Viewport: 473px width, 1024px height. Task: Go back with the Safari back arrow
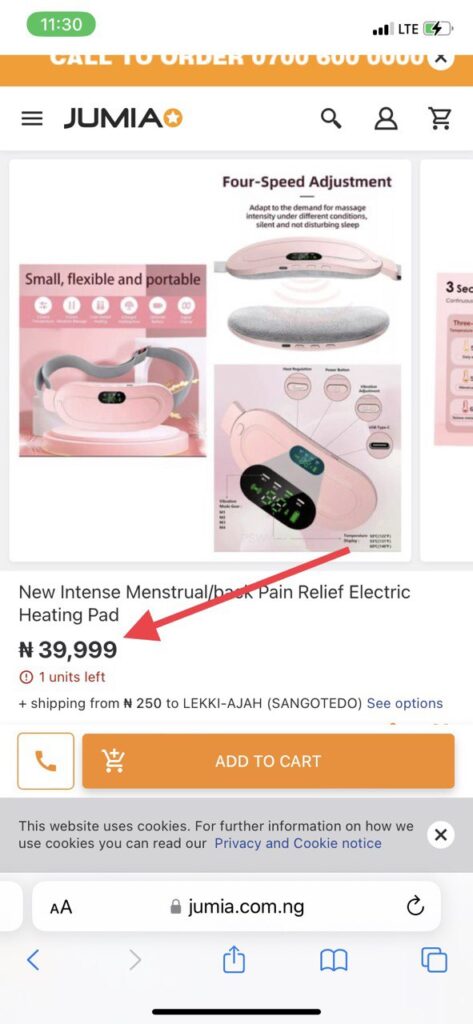[x=33, y=959]
